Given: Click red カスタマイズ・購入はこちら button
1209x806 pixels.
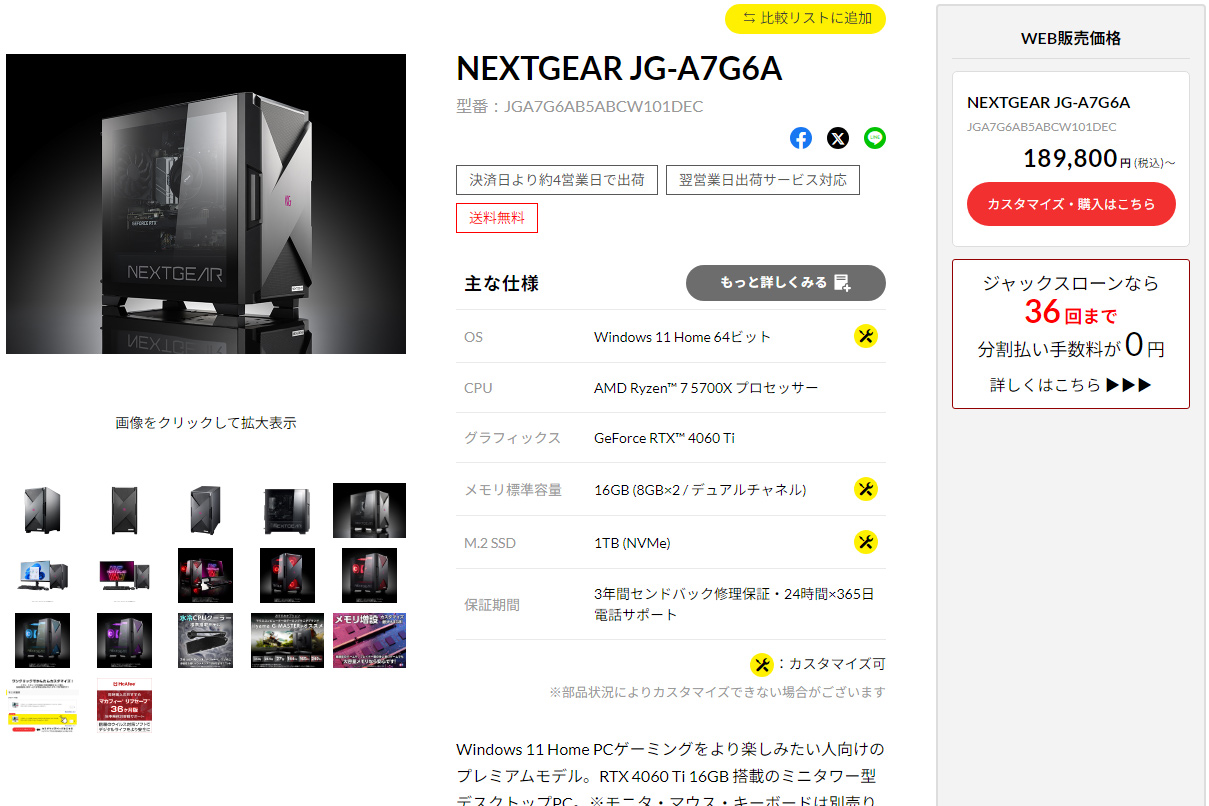Looking at the screenshot, I should coord(1071,204).
